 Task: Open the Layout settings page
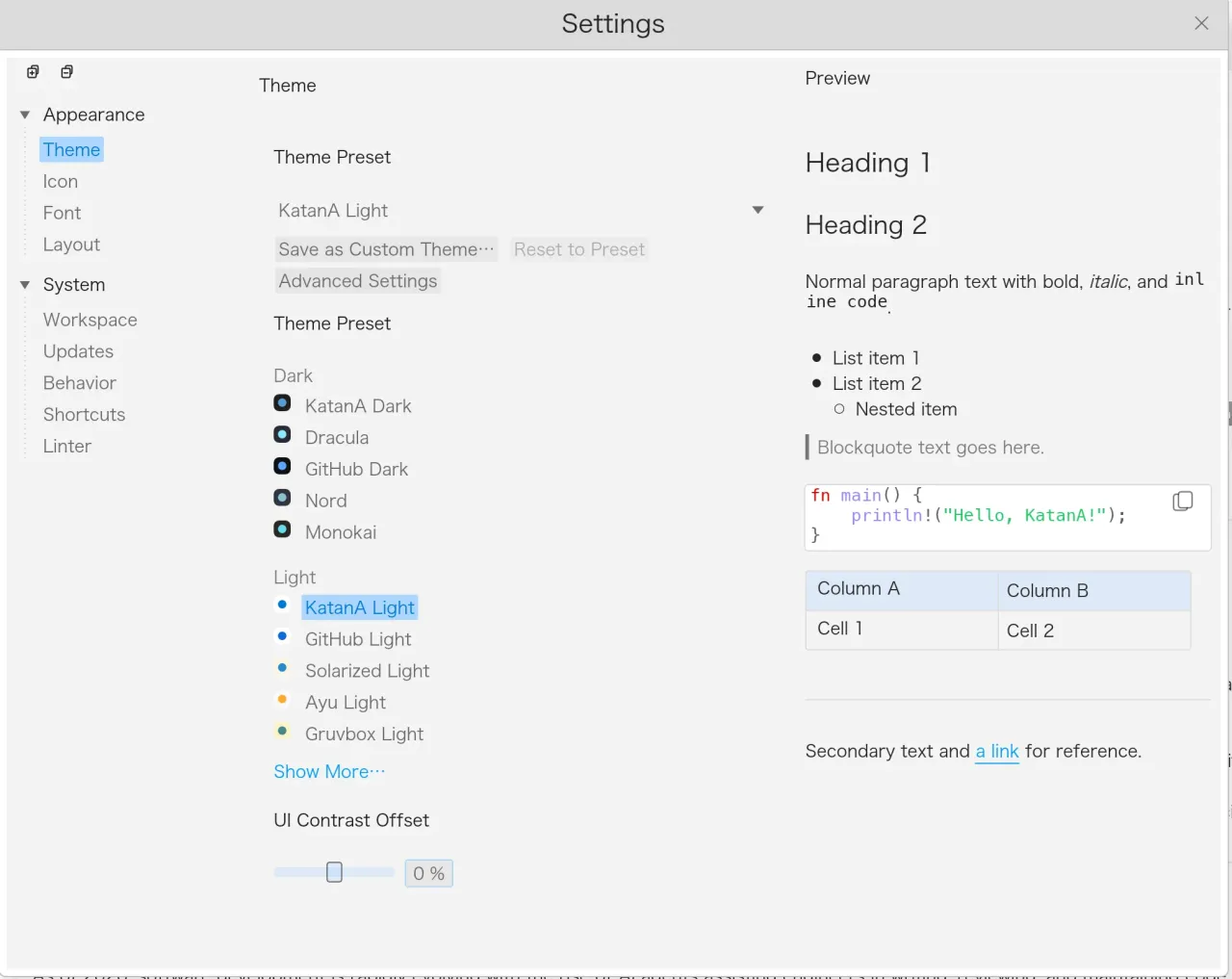[71, 245]
